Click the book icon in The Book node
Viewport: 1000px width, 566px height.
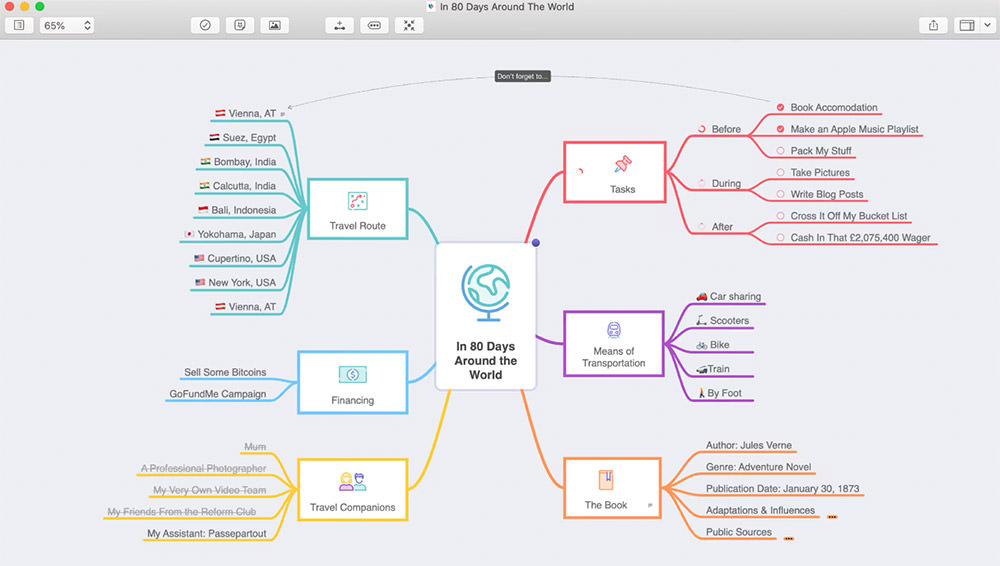(606, 480)
